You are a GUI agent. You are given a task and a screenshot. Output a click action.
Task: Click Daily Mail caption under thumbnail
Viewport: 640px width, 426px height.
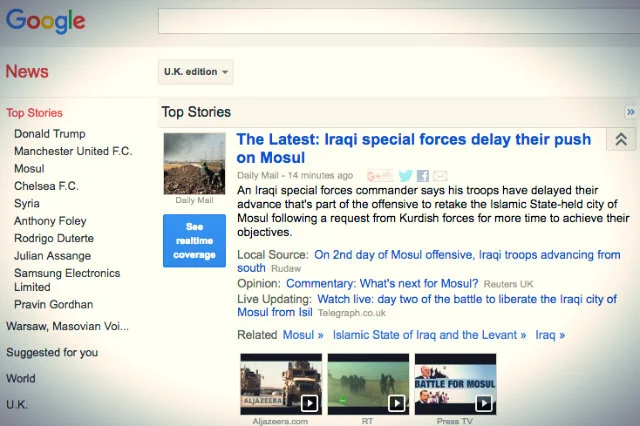(x=194, y=200)
